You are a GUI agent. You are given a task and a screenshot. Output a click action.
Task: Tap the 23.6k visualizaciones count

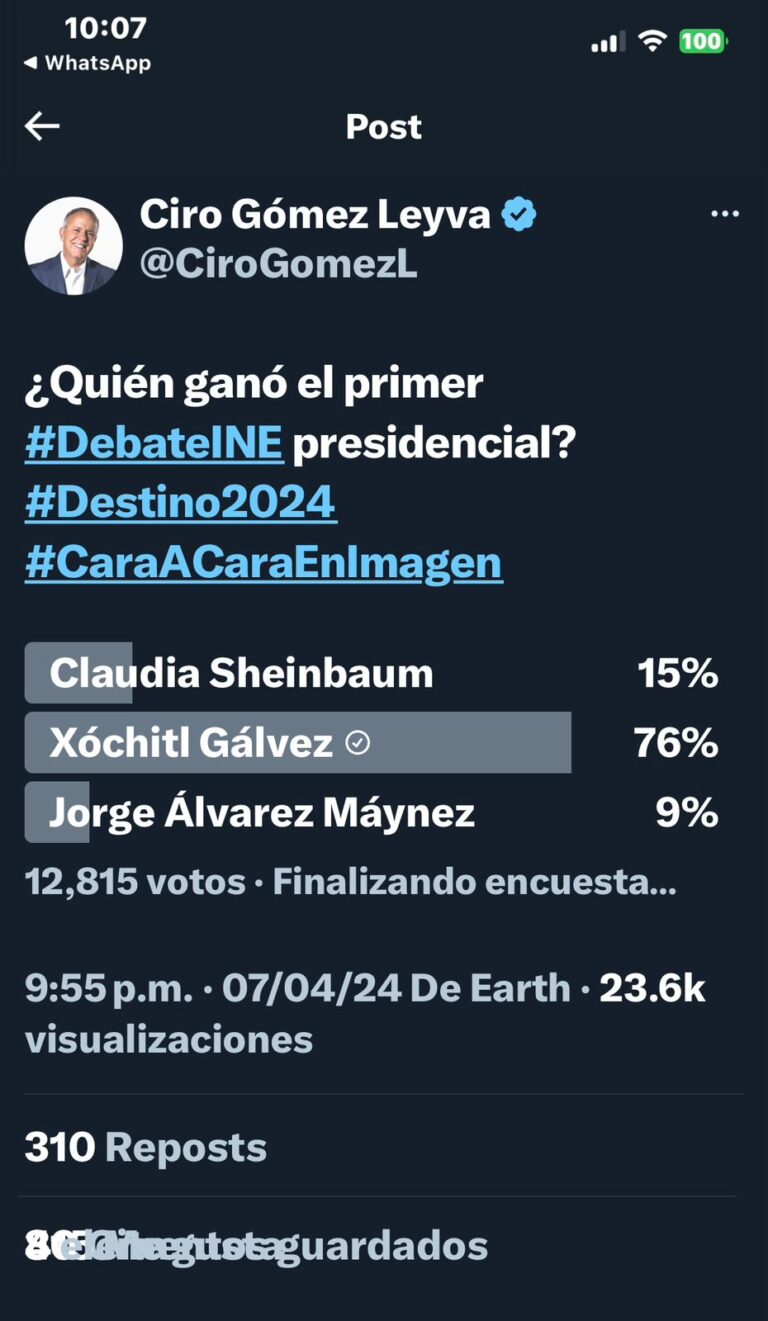(x=365, y=1014)
